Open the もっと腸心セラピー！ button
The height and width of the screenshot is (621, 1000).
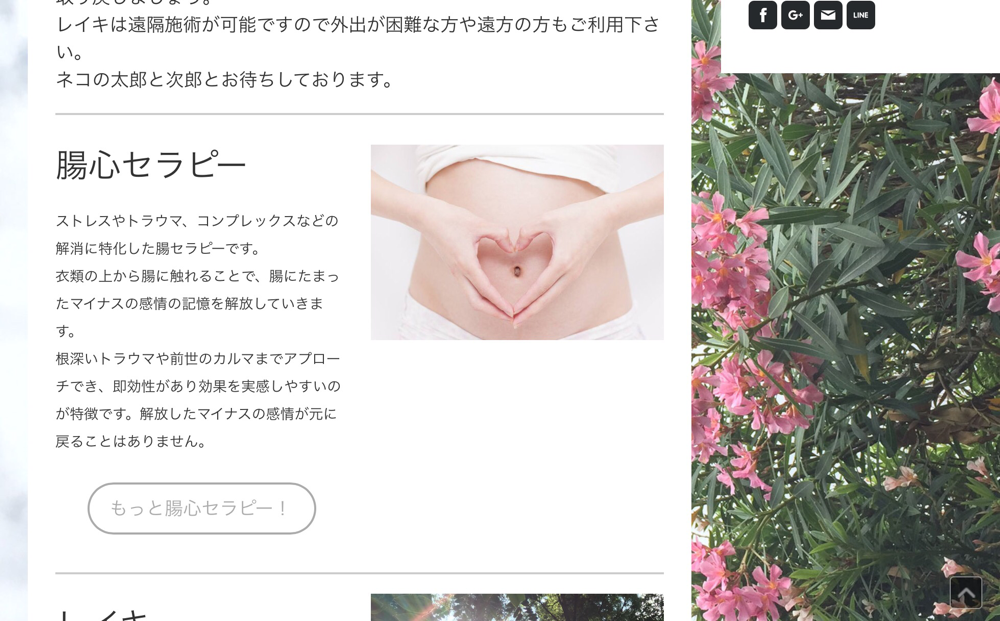tap(202, 508)
